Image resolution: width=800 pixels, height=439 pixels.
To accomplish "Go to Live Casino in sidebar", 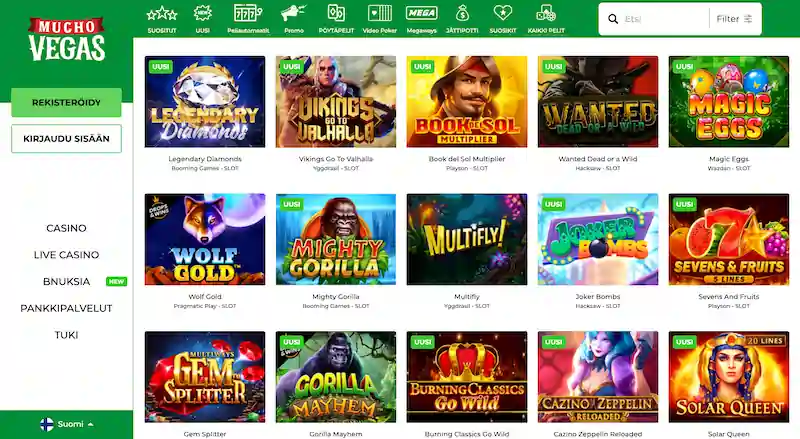I will point(66,255).
